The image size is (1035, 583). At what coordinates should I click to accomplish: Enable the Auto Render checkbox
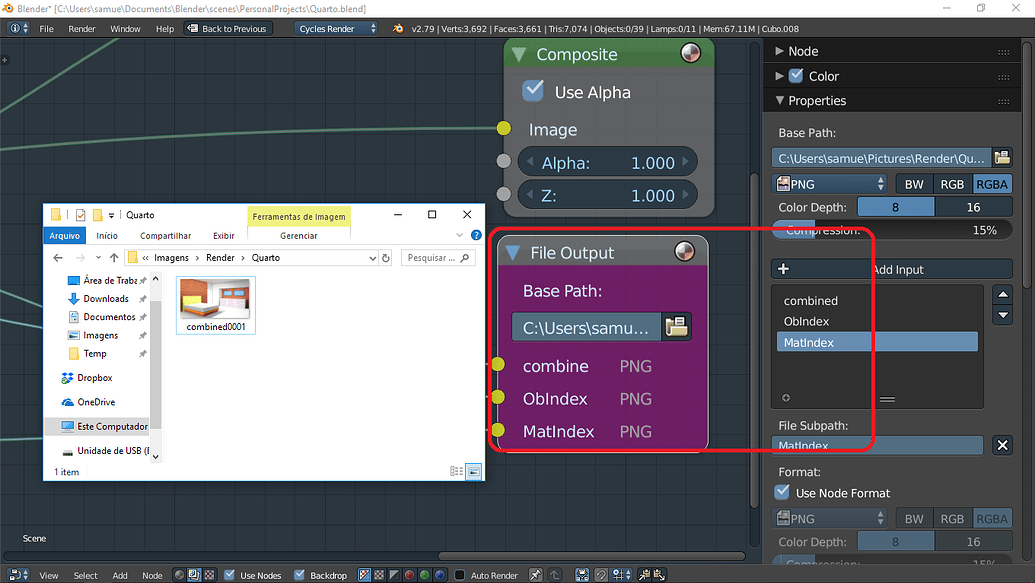[x=459, y=575]
